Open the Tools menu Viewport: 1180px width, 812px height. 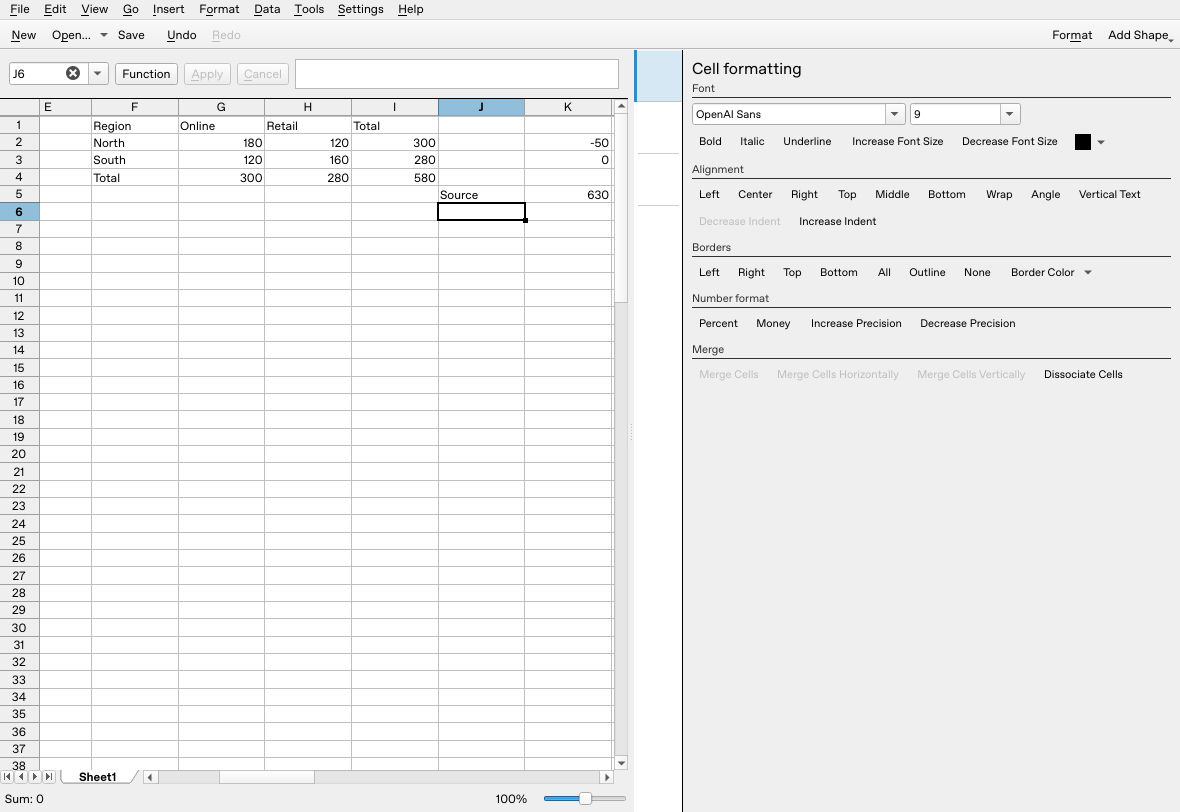[x=309, y=9]
